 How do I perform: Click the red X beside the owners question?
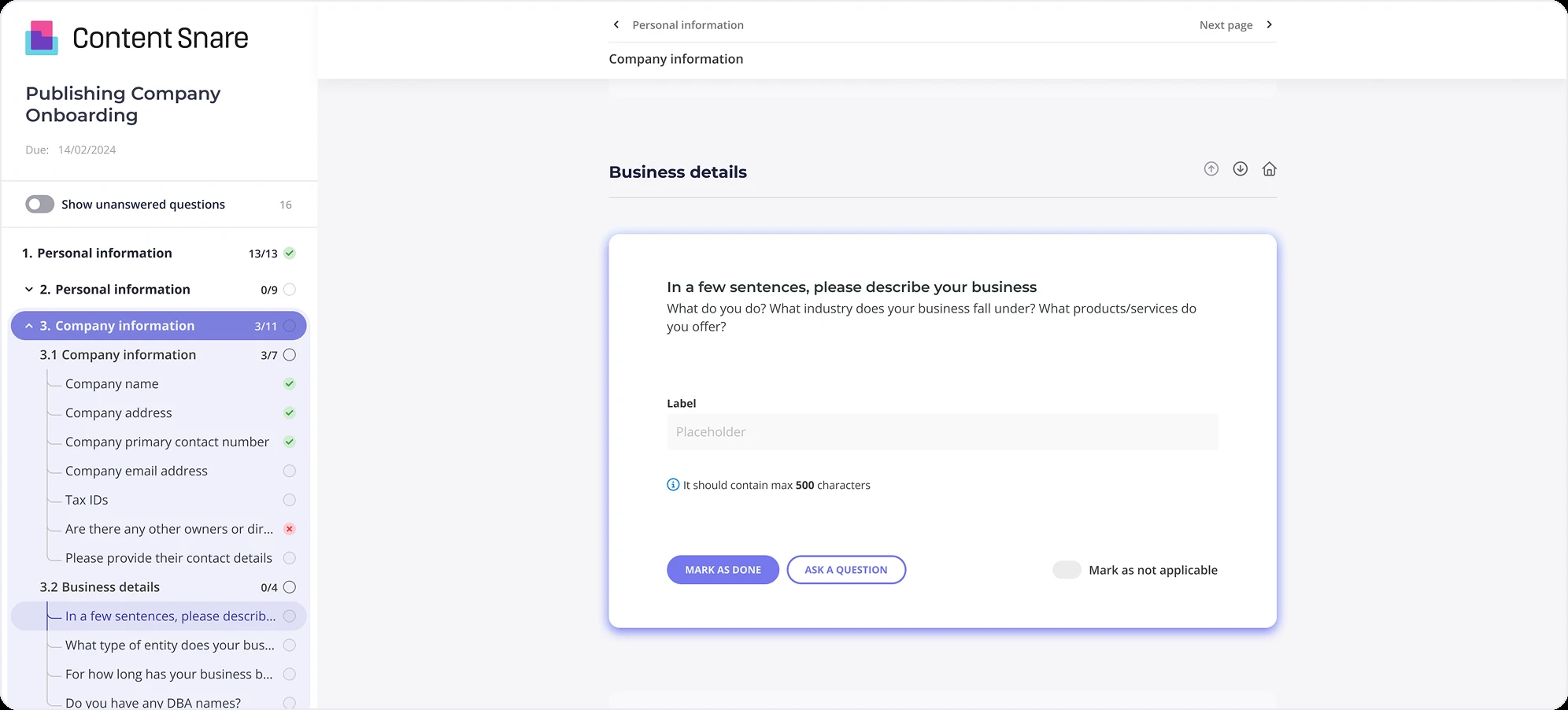coord(289,529)
